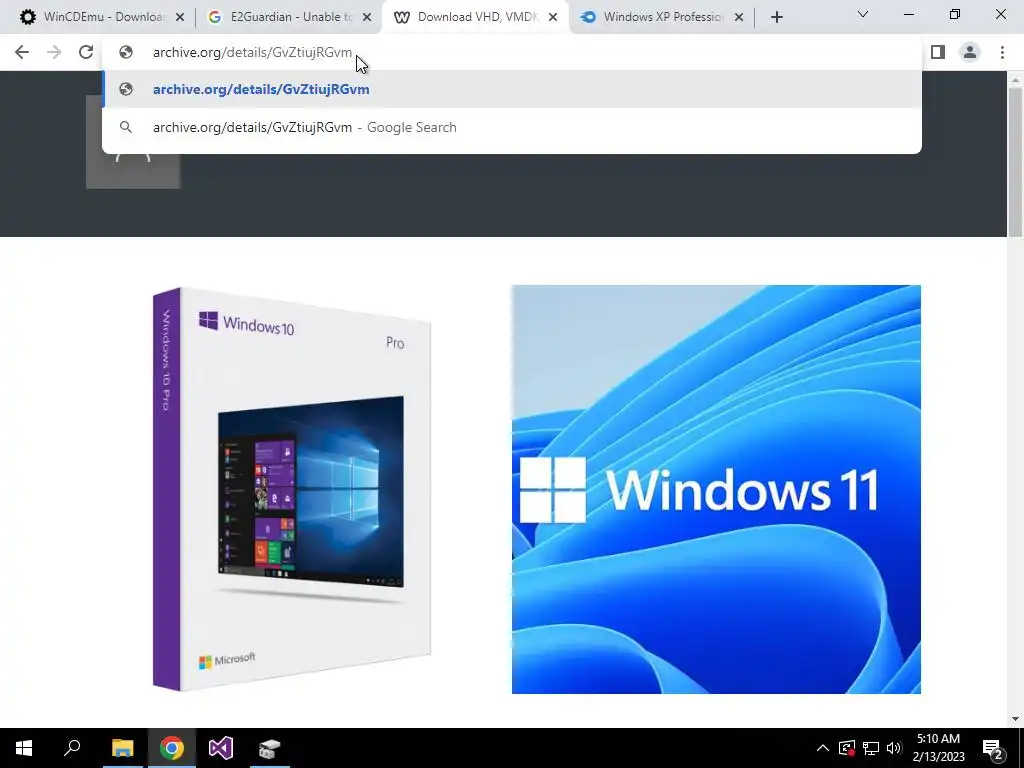Select the Download VHD, VMDK tab
Viewport: 1024px width, 768px height.
(475, 17)
